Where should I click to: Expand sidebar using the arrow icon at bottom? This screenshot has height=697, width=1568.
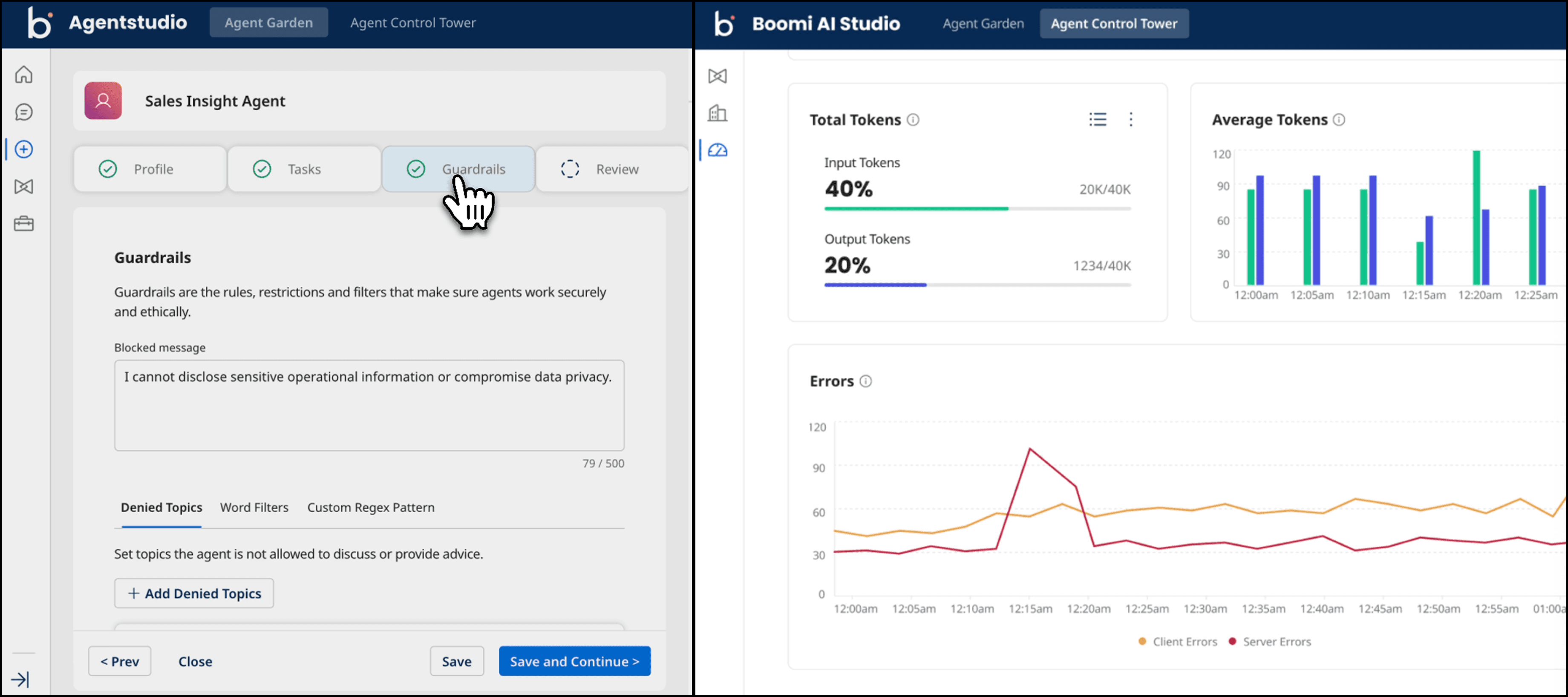click(x=20, y=679)
